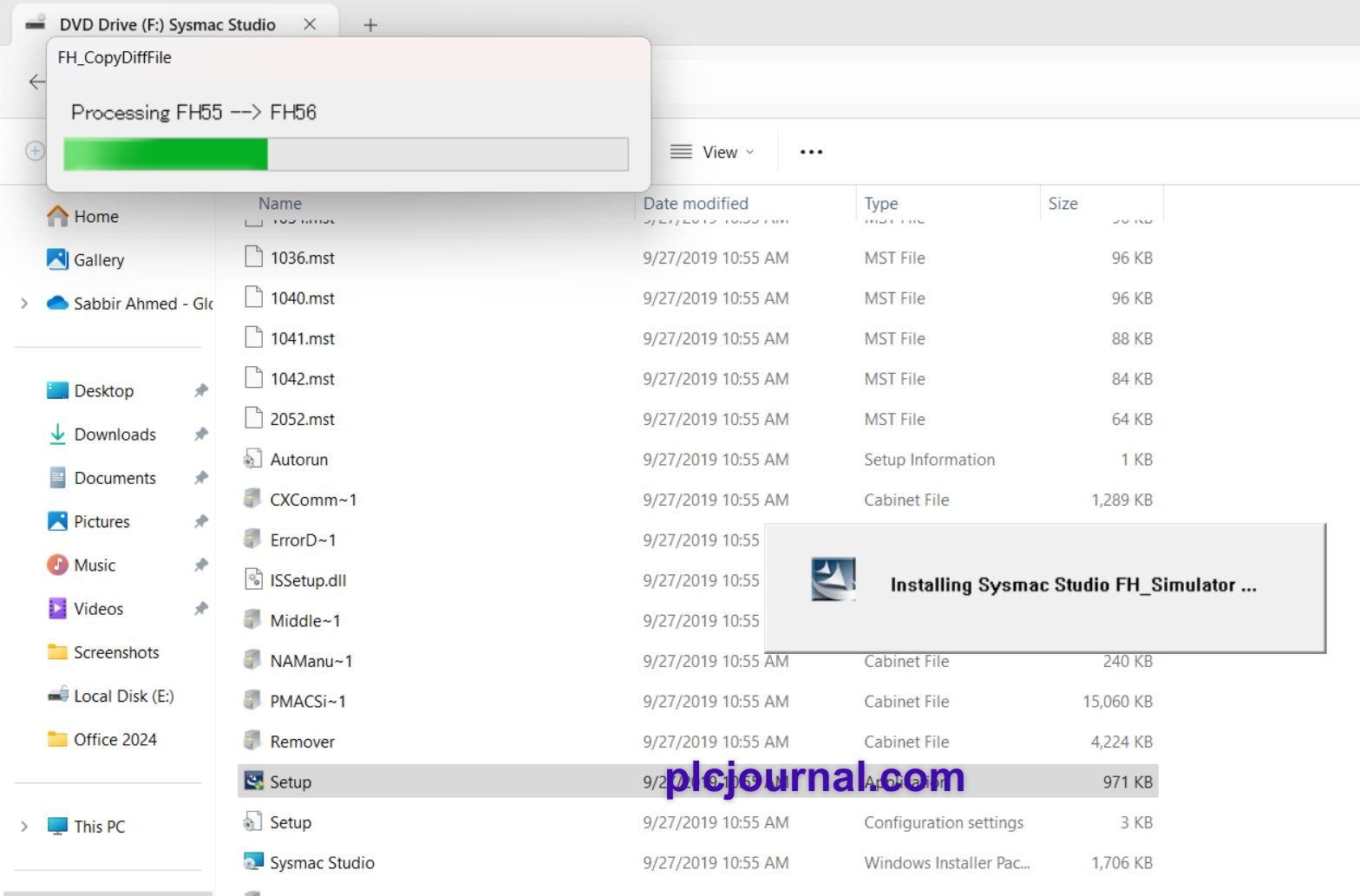Screen dimensions: 1360x896
Task: Click the PMACSi~1 cabinet icon
Action: [253, 701]
